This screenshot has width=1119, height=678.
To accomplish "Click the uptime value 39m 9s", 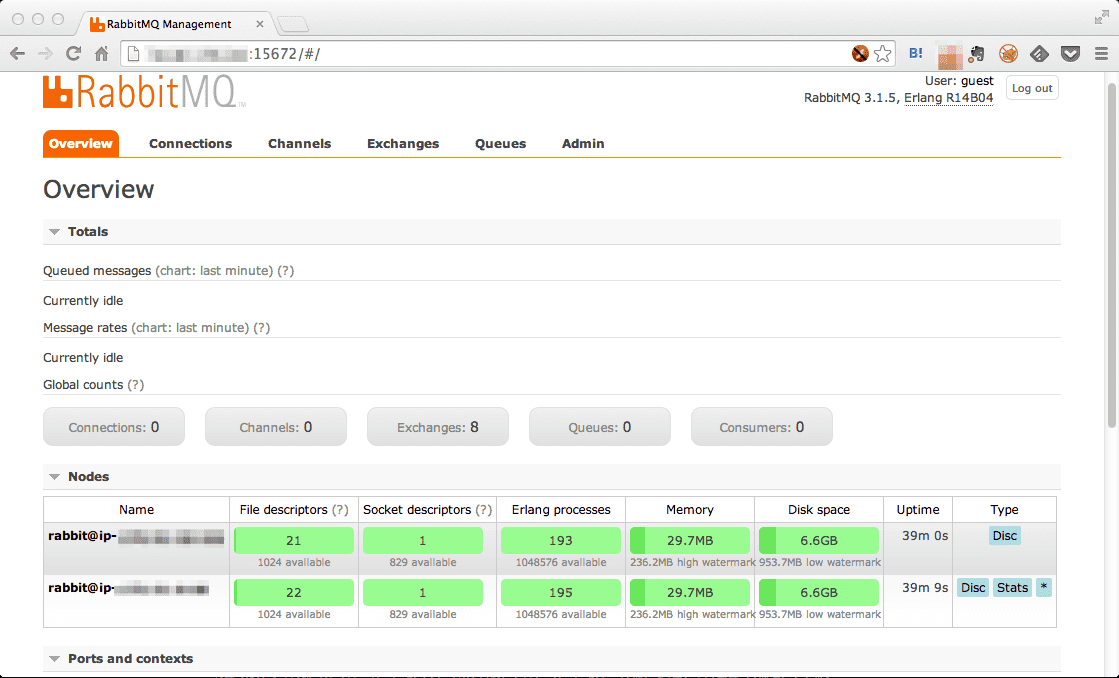I will [x=925, y=588].
